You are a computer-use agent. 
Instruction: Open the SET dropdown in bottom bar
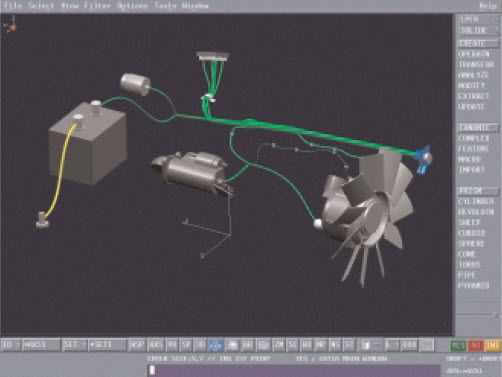tap(74, 345)
